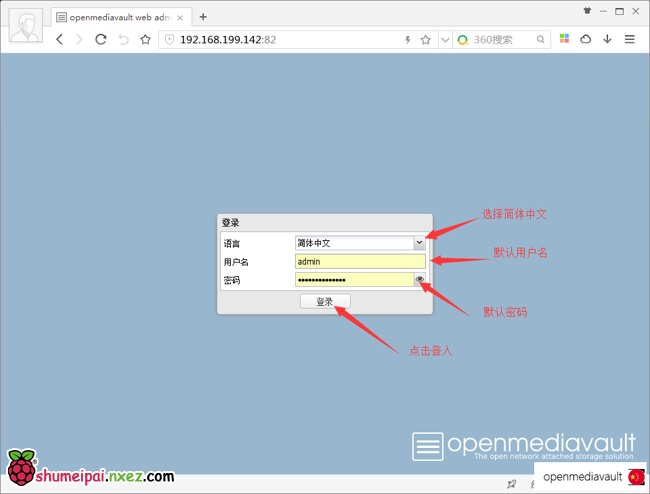Click the colorful extensions grid icon

click(564, 39)
